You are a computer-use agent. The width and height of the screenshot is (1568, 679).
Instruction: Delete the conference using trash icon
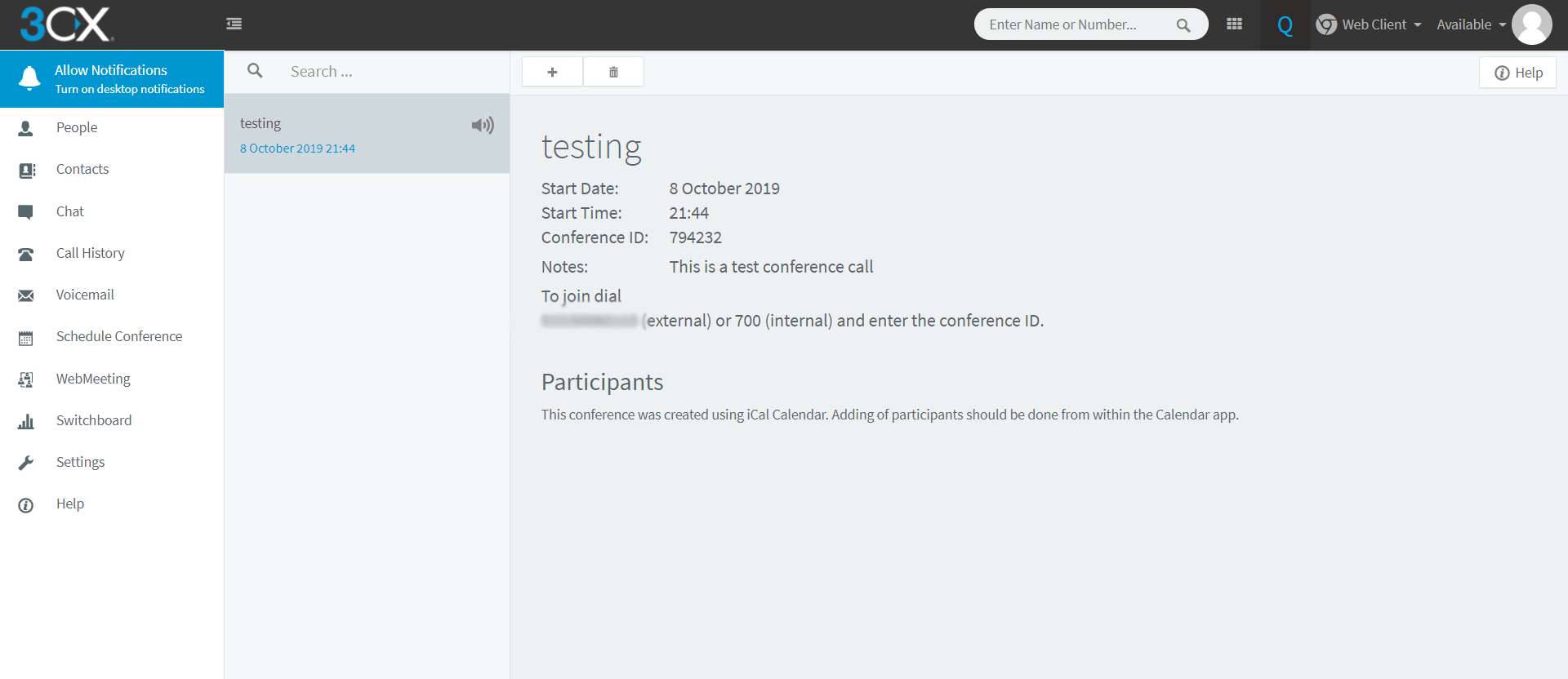[x=613, y=72]
